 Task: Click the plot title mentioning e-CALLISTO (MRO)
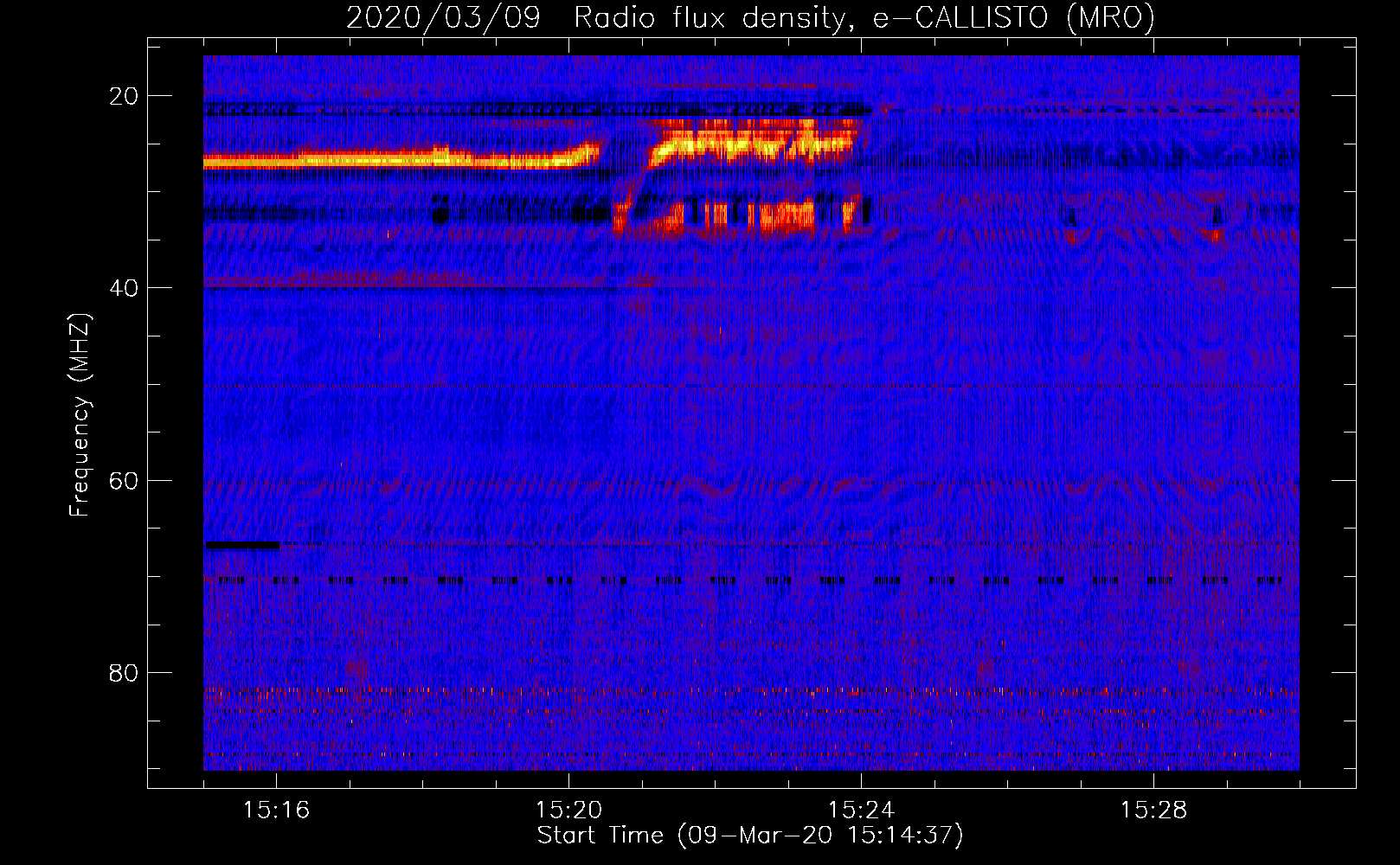[750, 17]
